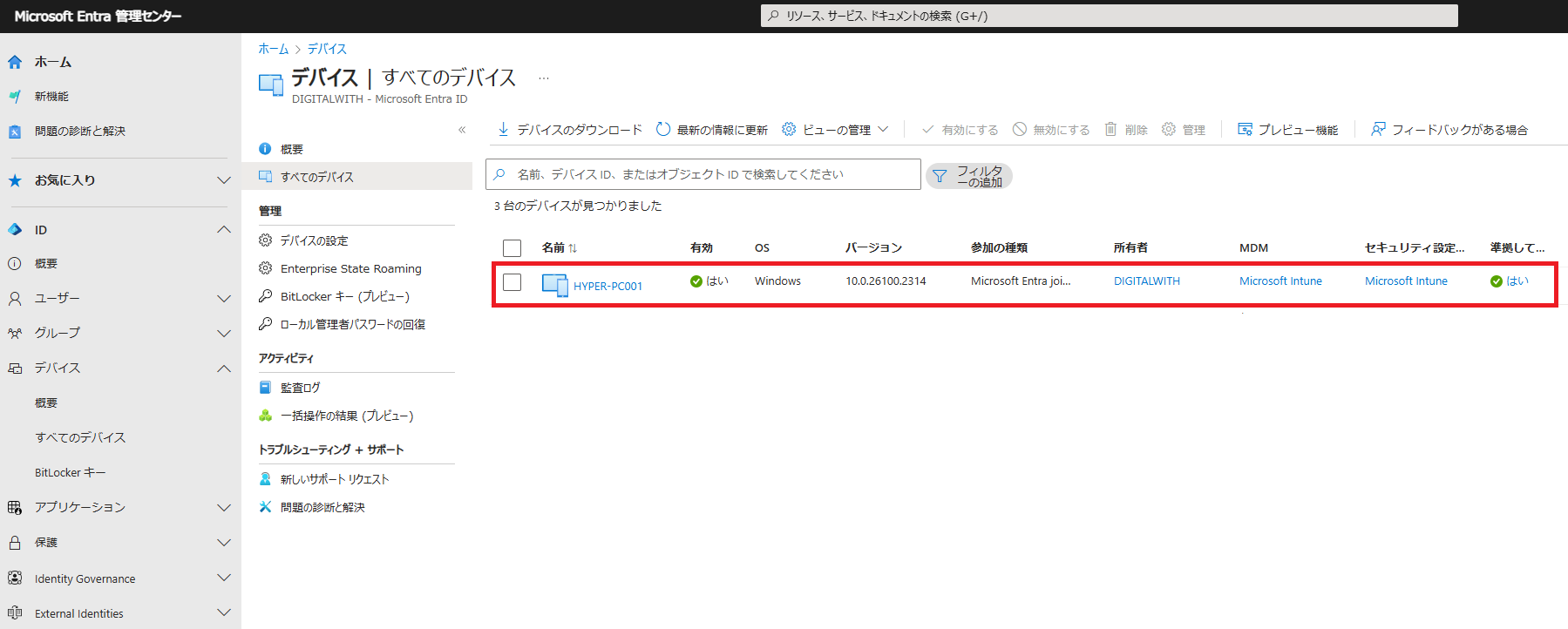
Task: Click the Home house icon in sidebar
Action: pos(15,62)
